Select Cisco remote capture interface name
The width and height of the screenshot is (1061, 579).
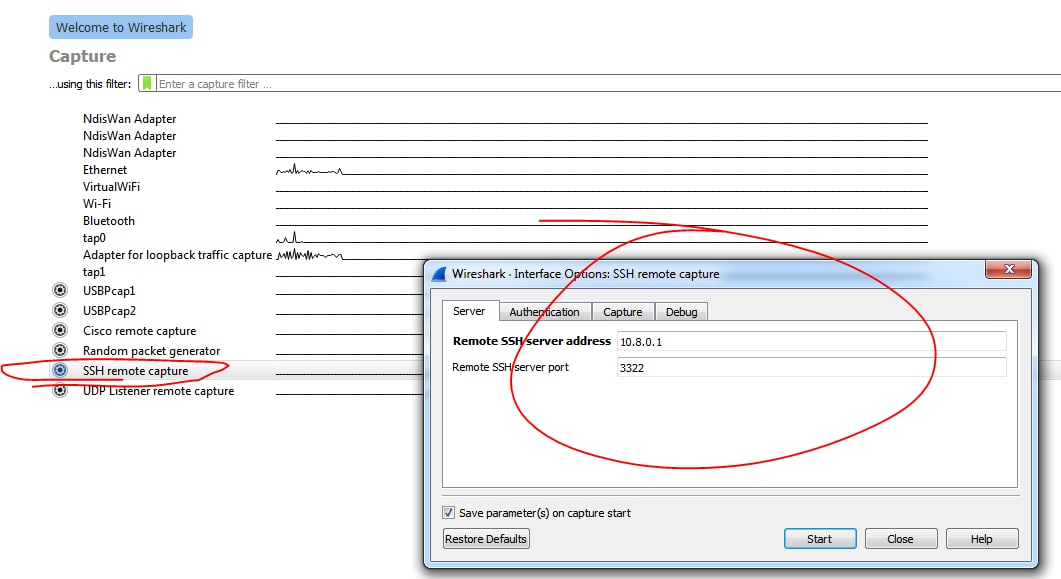tap(139, 331)
